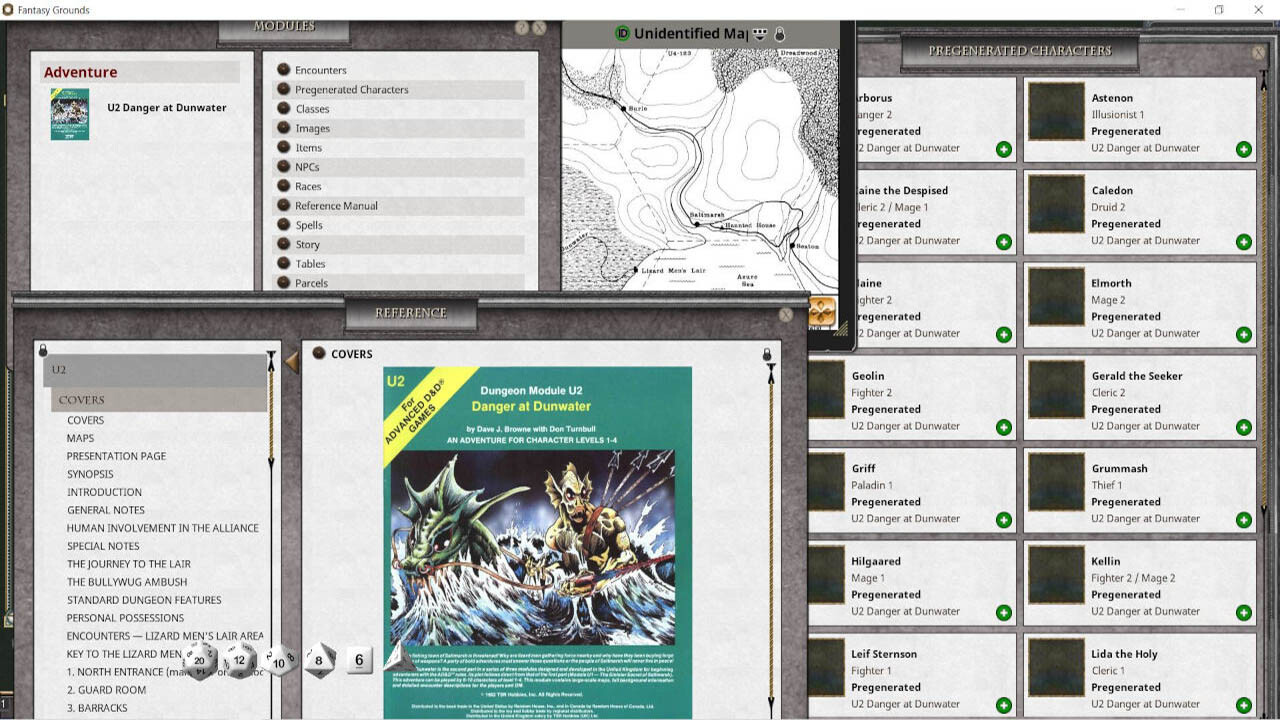
Task: Open the Modules window header
Action: pos(286,25)
